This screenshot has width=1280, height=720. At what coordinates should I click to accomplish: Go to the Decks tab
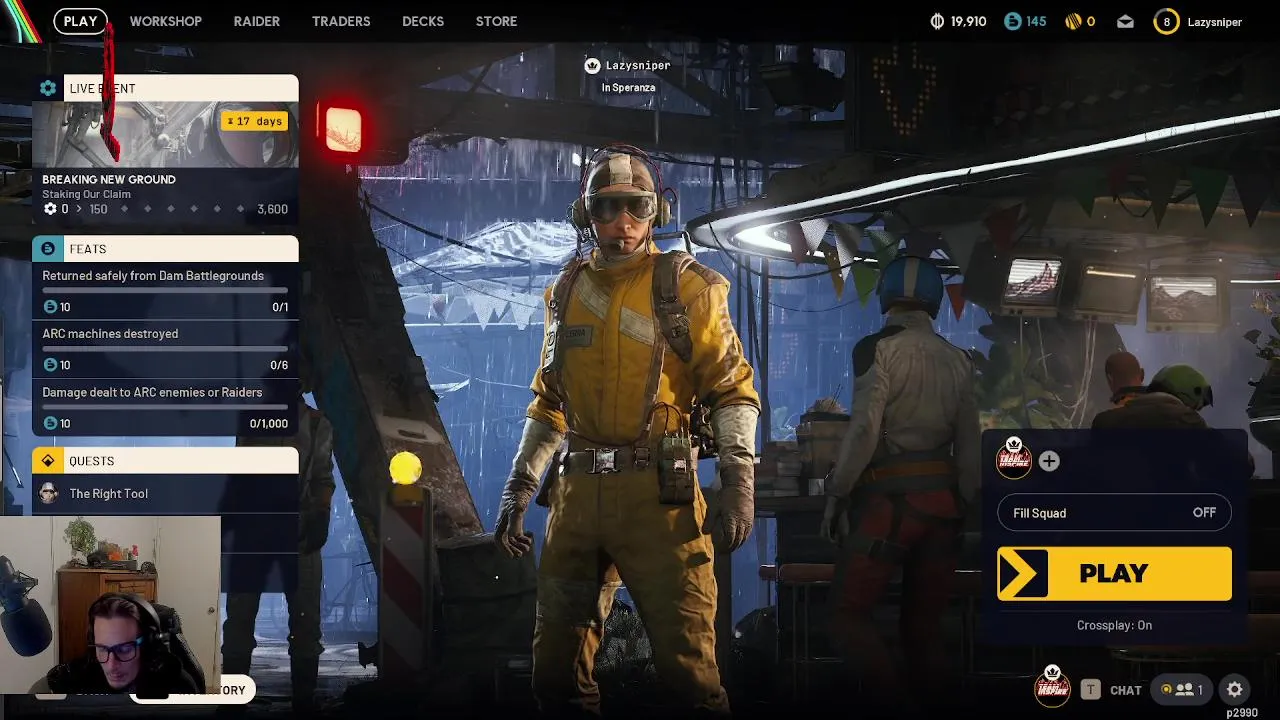click(423, 21)
